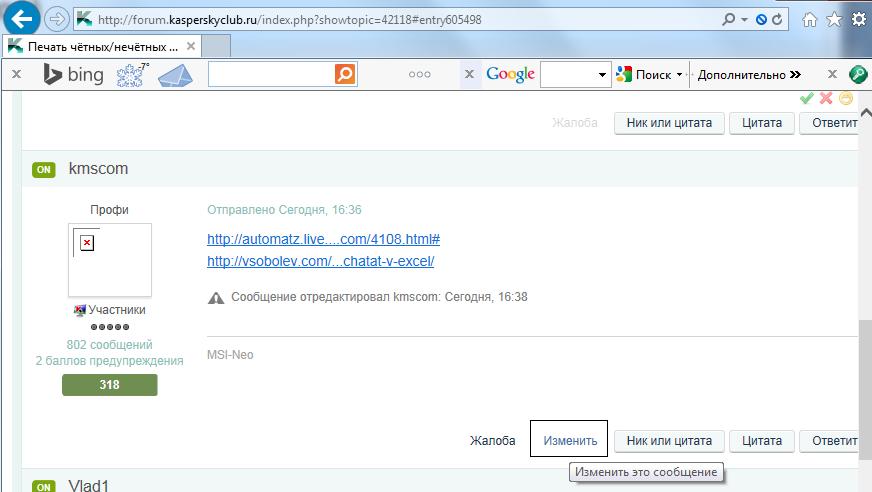
Task: Click the Изменить edit button
Action: pos(570,441)
